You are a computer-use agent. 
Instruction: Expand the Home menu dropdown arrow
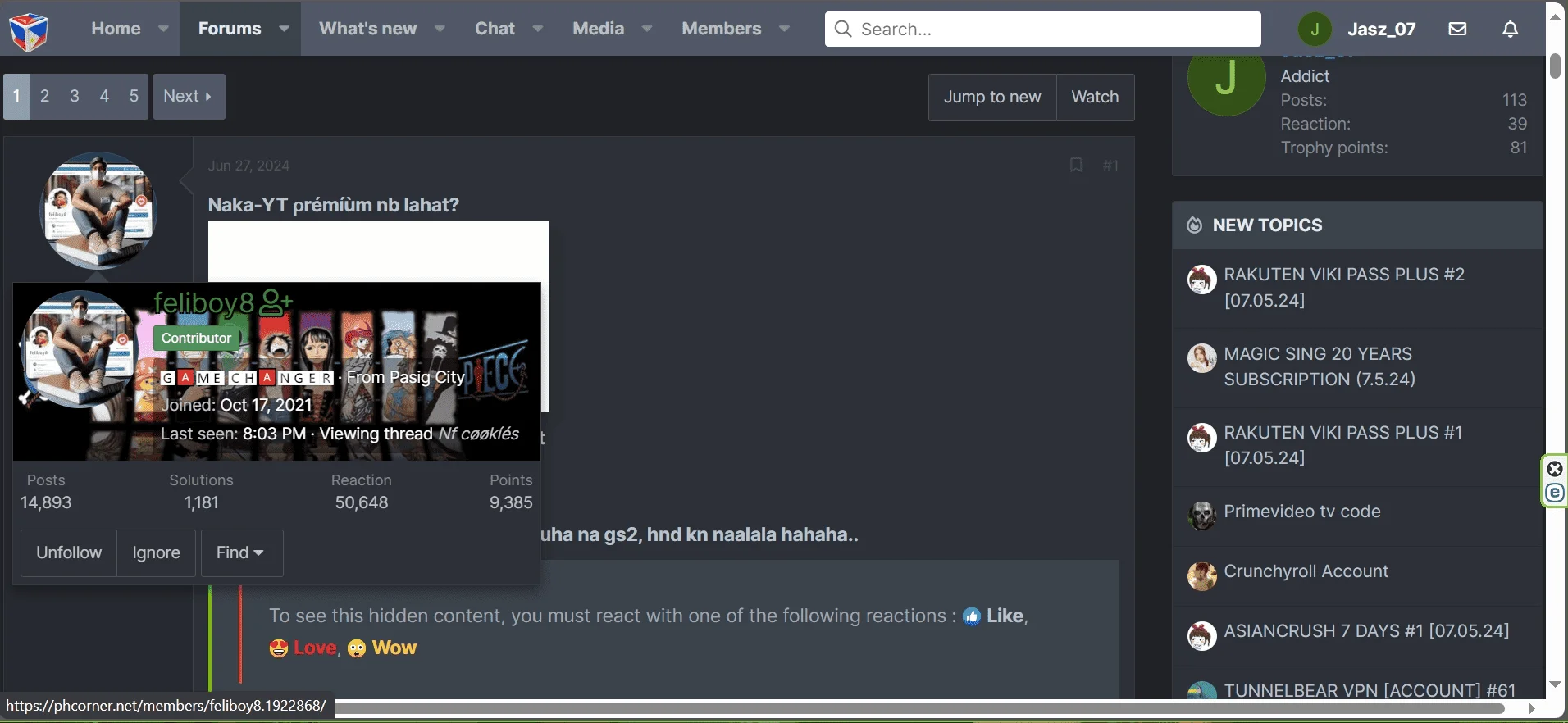click(163, 29)
